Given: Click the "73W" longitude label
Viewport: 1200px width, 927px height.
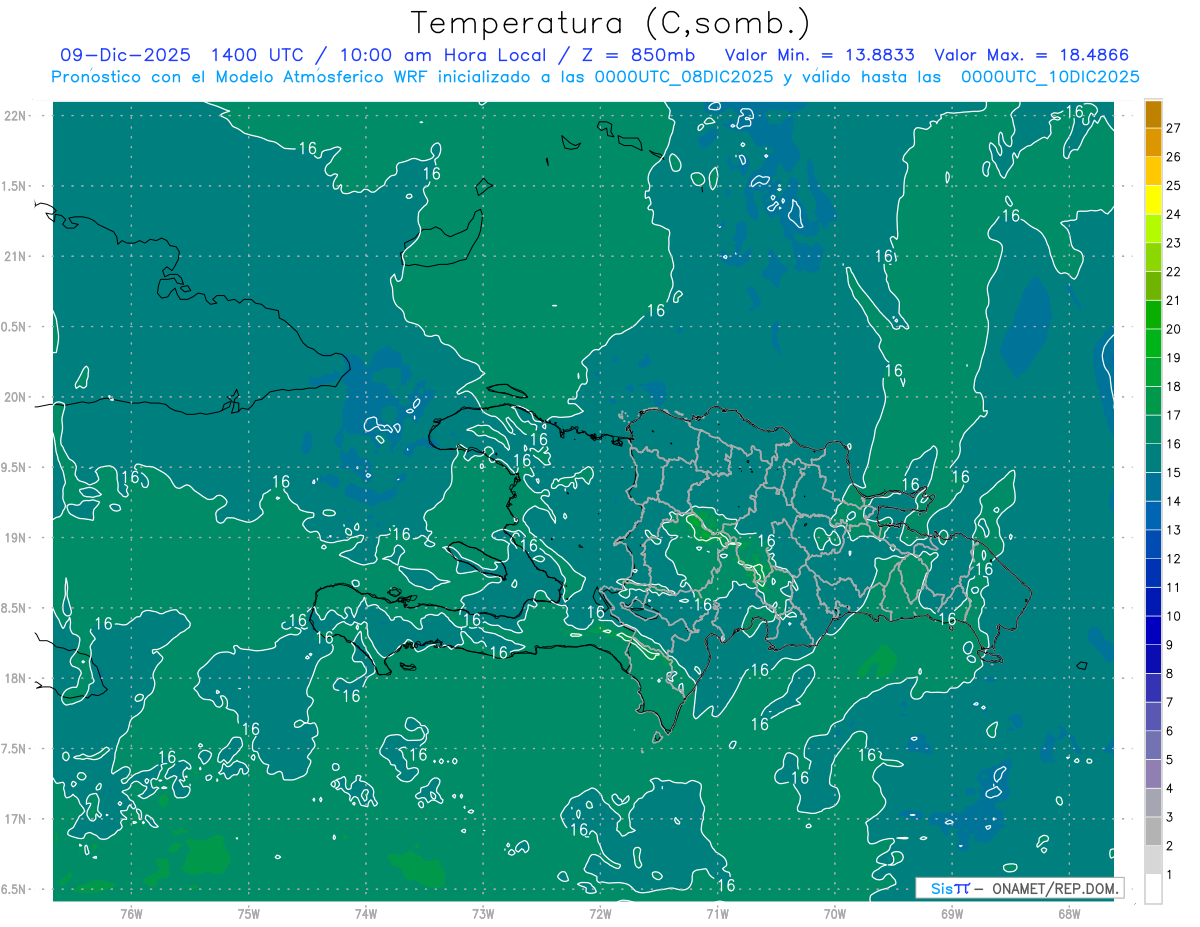Looking at the screenshot, I should pyautogui.click(x=483, y=914).
